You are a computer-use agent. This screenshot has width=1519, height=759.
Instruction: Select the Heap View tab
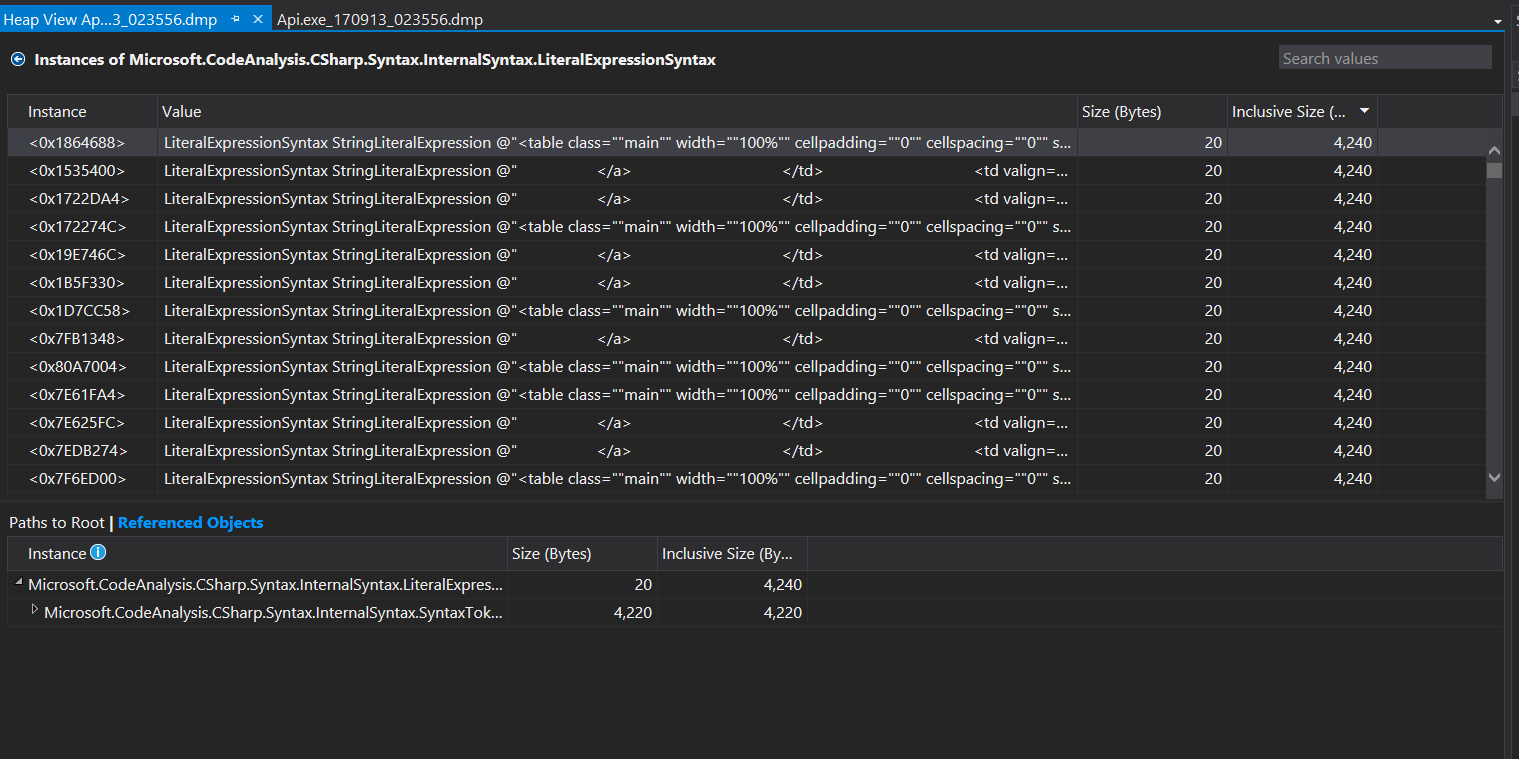click(x=110, y=19)
